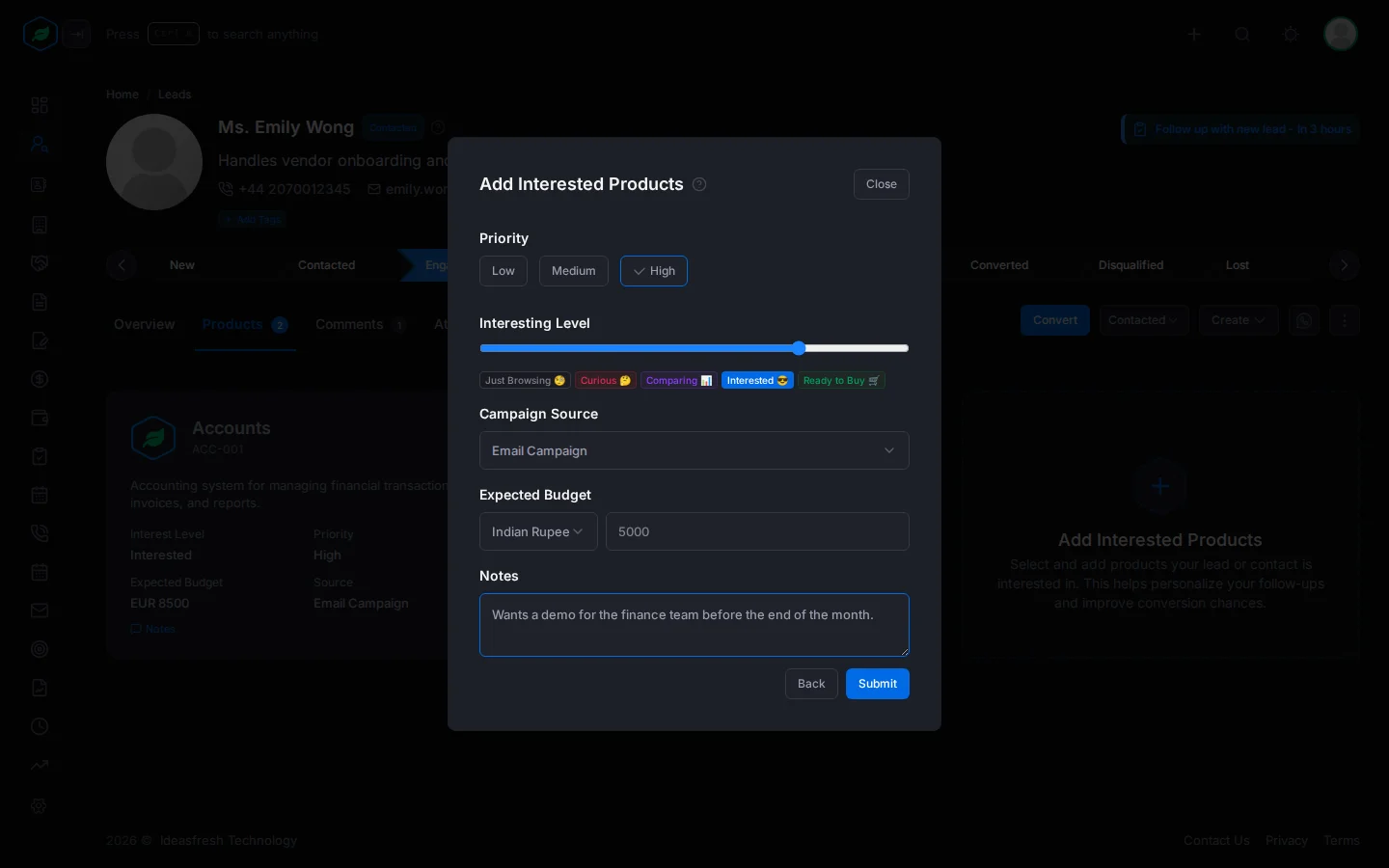Select the Disqualified pipeline stage
This screenshot has width=1389, height=868.
pyautogui.click(x=1130, y=265)
